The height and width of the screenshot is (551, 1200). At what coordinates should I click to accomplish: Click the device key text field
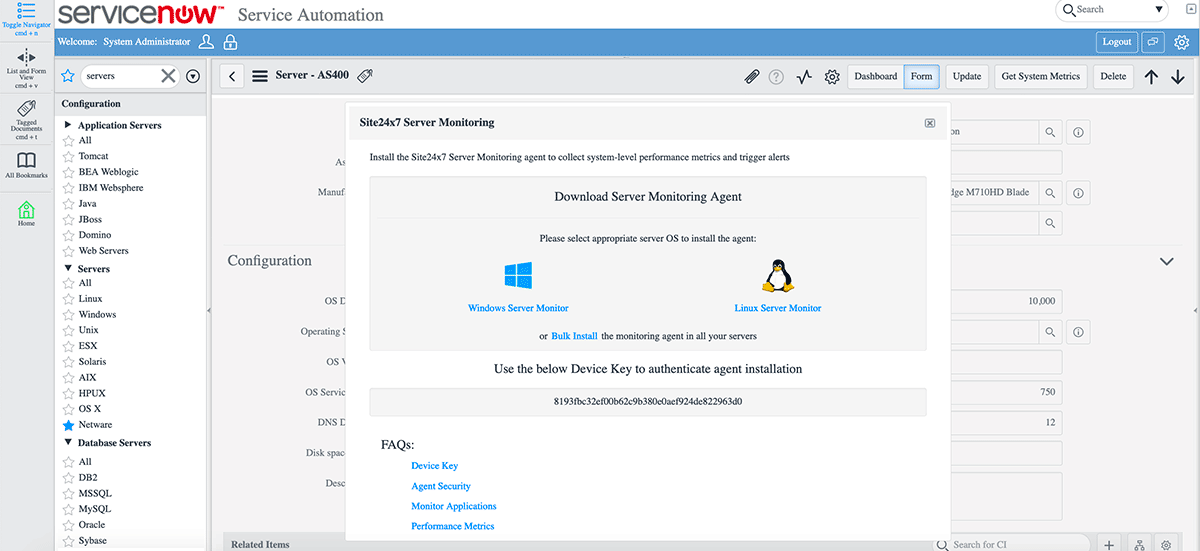click(x=648, y=402)
